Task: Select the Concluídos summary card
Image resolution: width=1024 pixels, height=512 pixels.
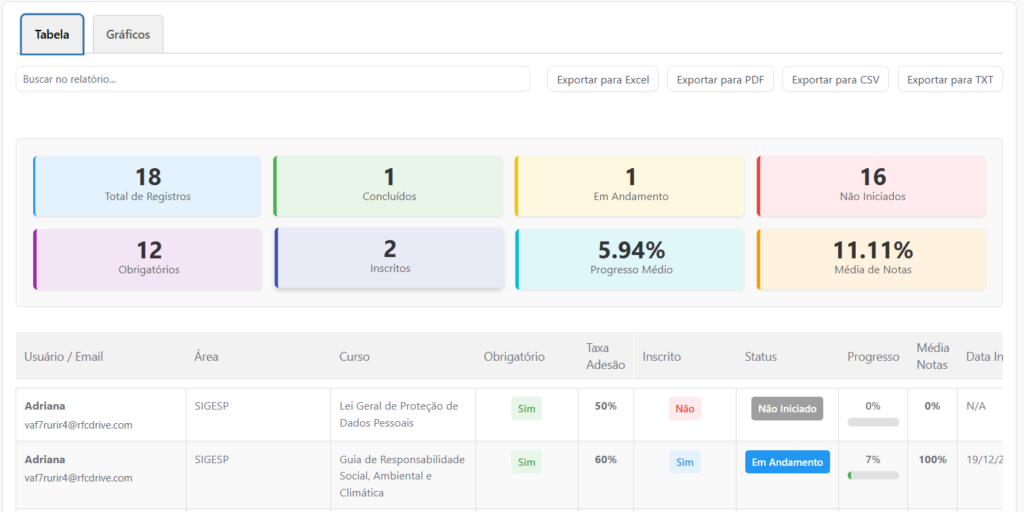Action: coord(389,186)
